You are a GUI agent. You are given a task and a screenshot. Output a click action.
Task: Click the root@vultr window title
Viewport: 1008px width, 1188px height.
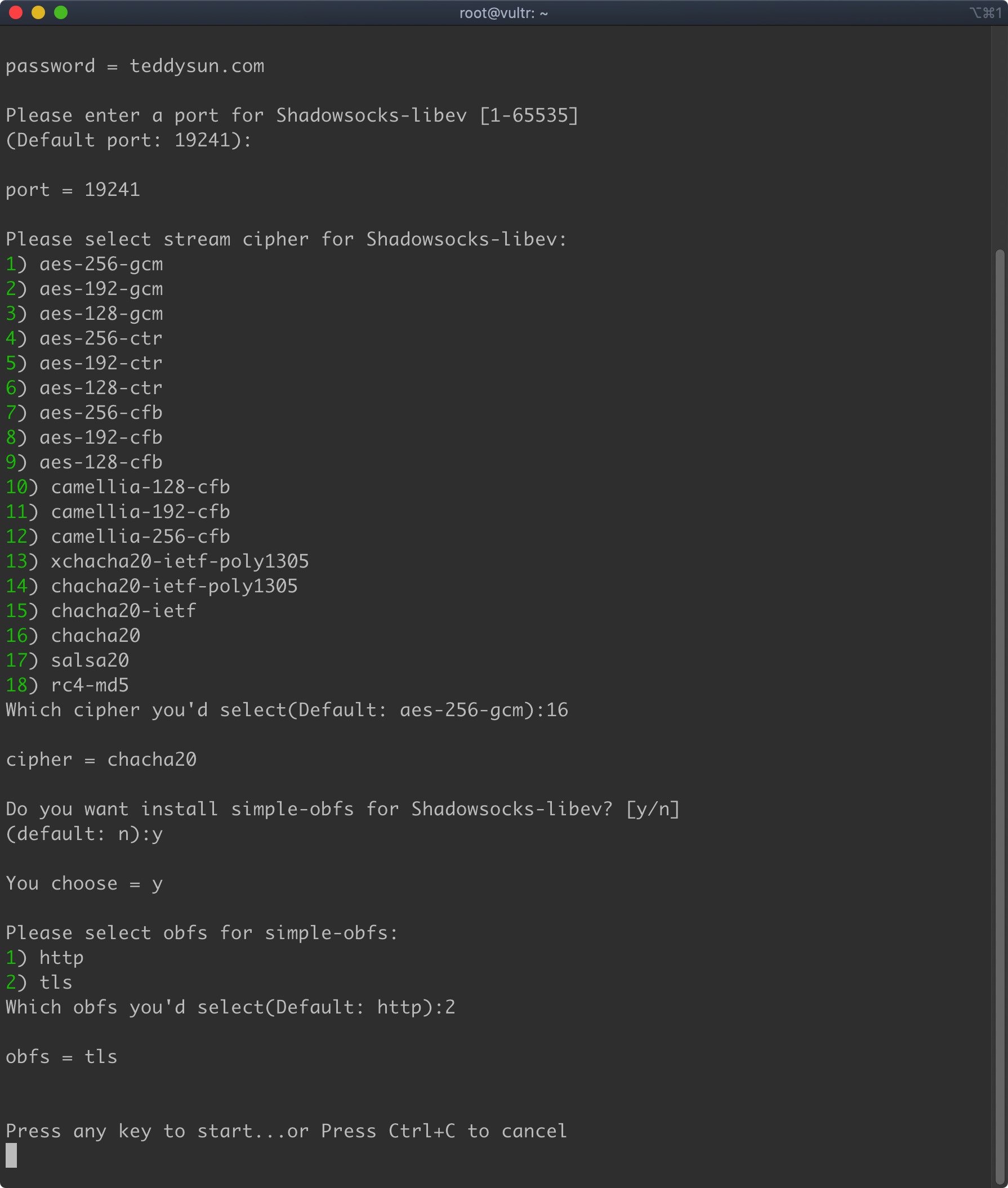[x=503, y=13]
